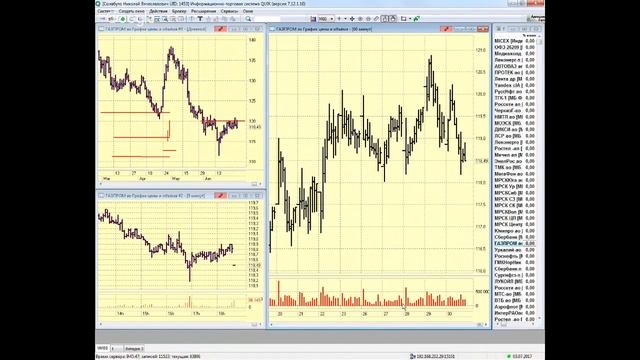
Task: Click first circular icon after move tool
Action: pos(360,19)
